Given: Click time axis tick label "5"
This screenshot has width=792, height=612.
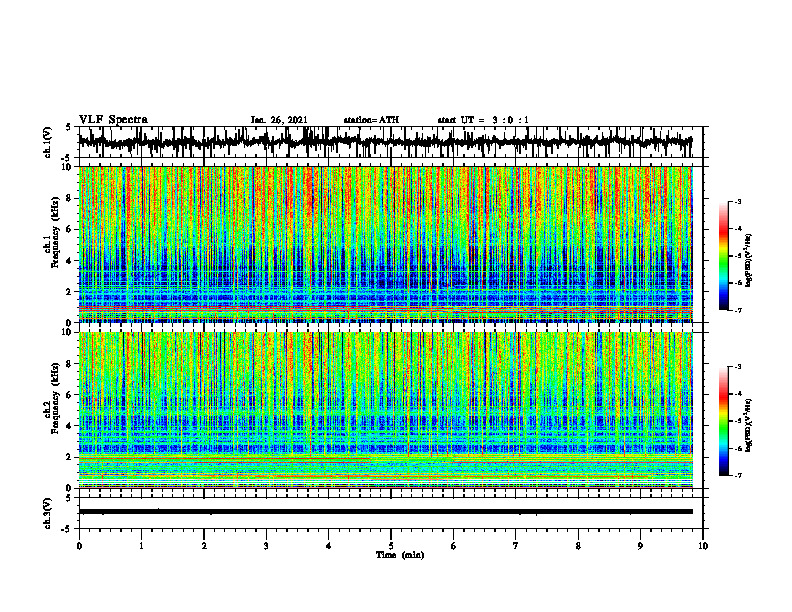Looking at the screenshot, I should [x=391, y=546].
